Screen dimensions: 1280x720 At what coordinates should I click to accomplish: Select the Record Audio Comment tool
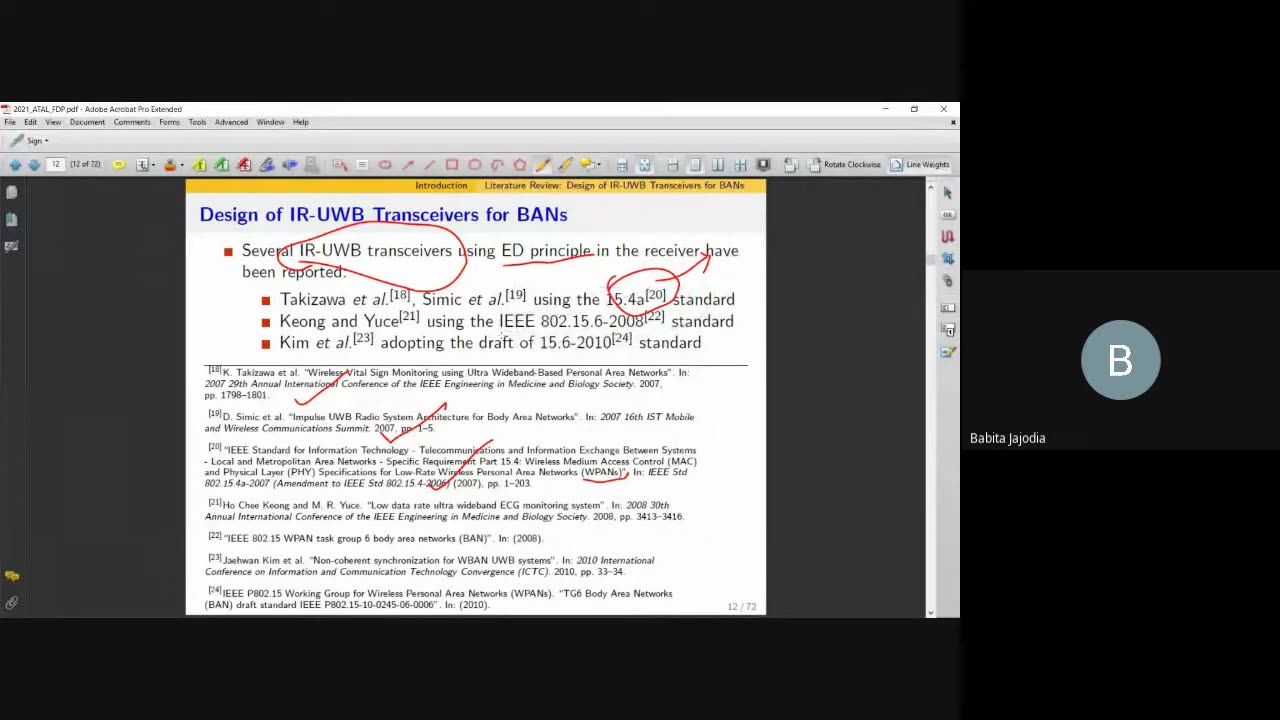point(289,165)
